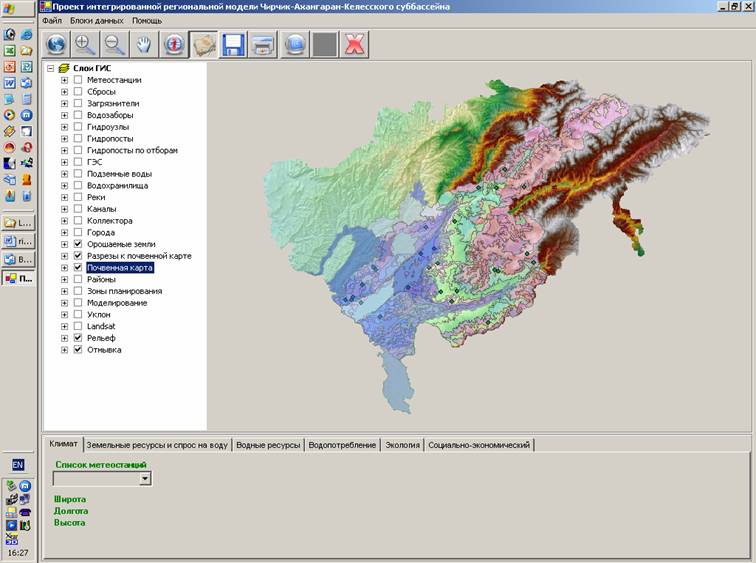
Task: Click the save floppy disk icon
Action: [234, 44]
